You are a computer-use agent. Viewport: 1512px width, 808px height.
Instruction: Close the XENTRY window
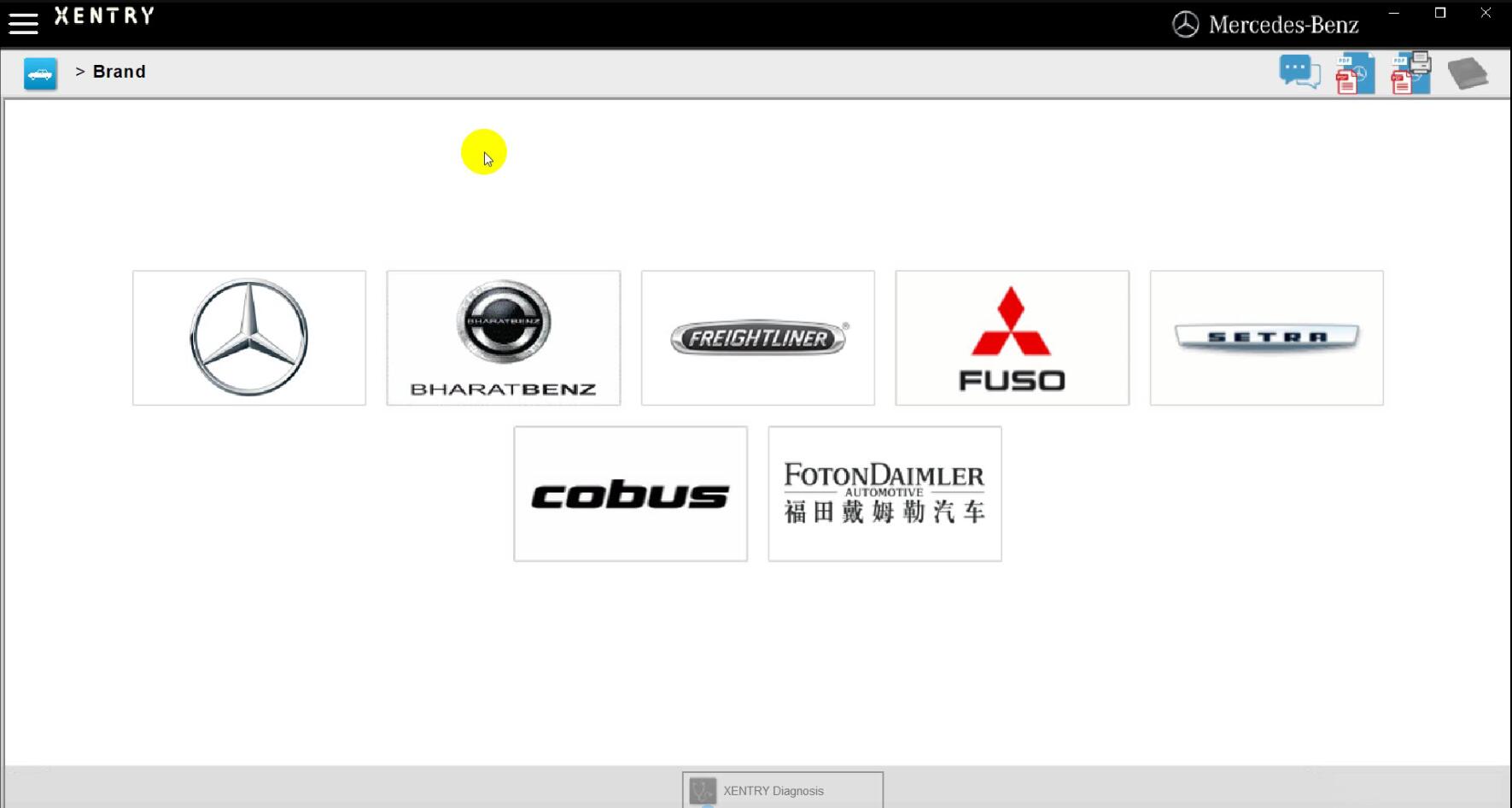click(x=1486, y=13)
